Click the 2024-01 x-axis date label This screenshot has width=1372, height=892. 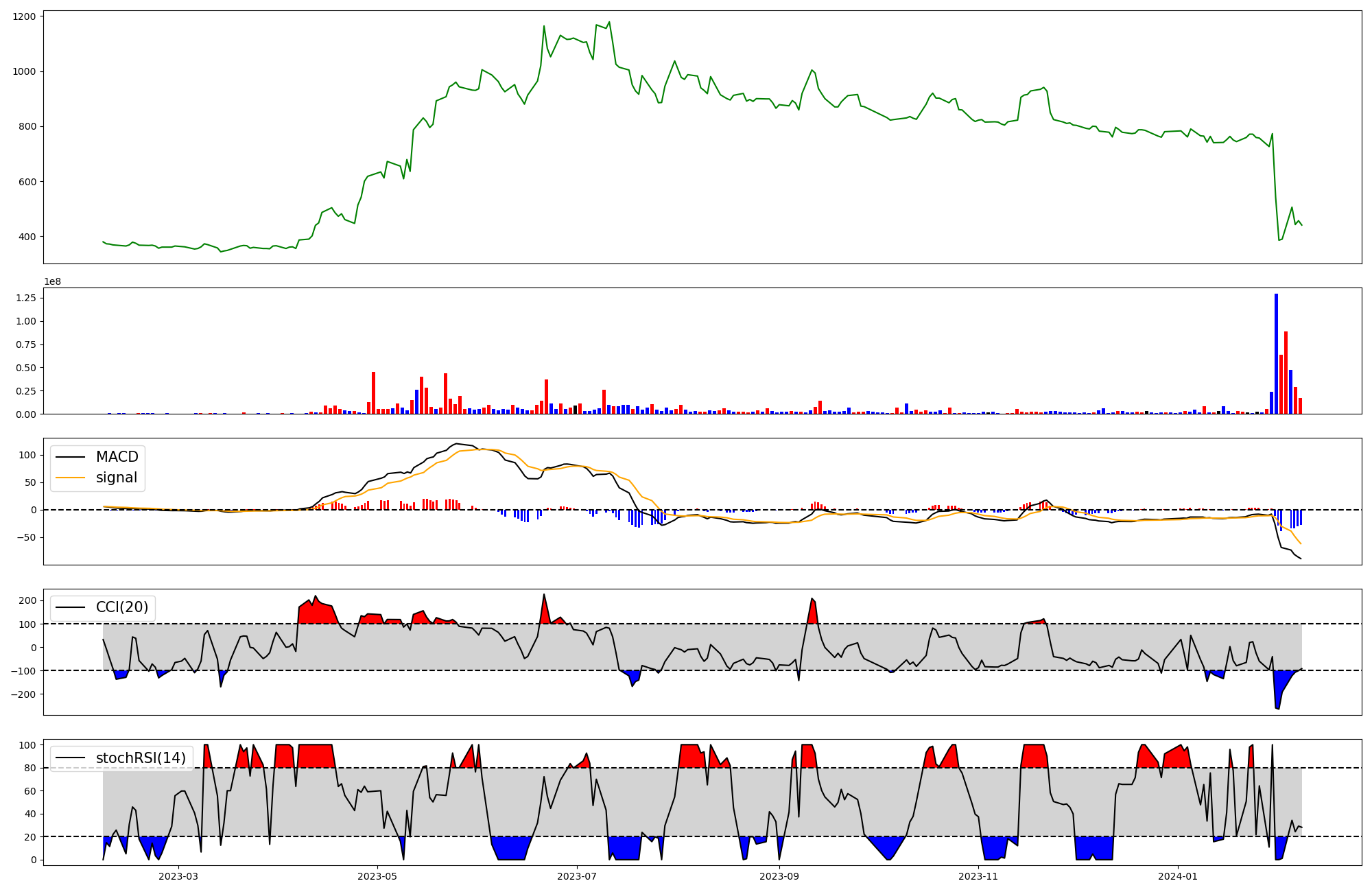point(1178,876)
